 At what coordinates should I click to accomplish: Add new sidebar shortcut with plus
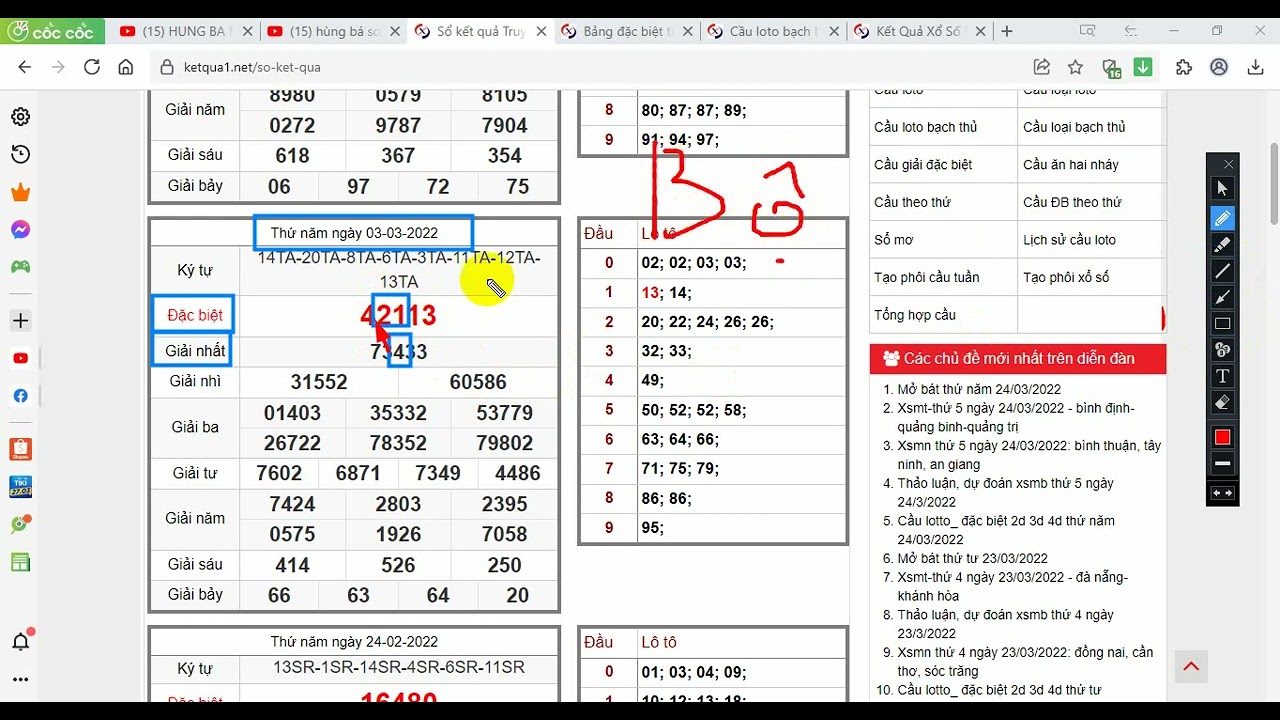[x=20, y=321]
